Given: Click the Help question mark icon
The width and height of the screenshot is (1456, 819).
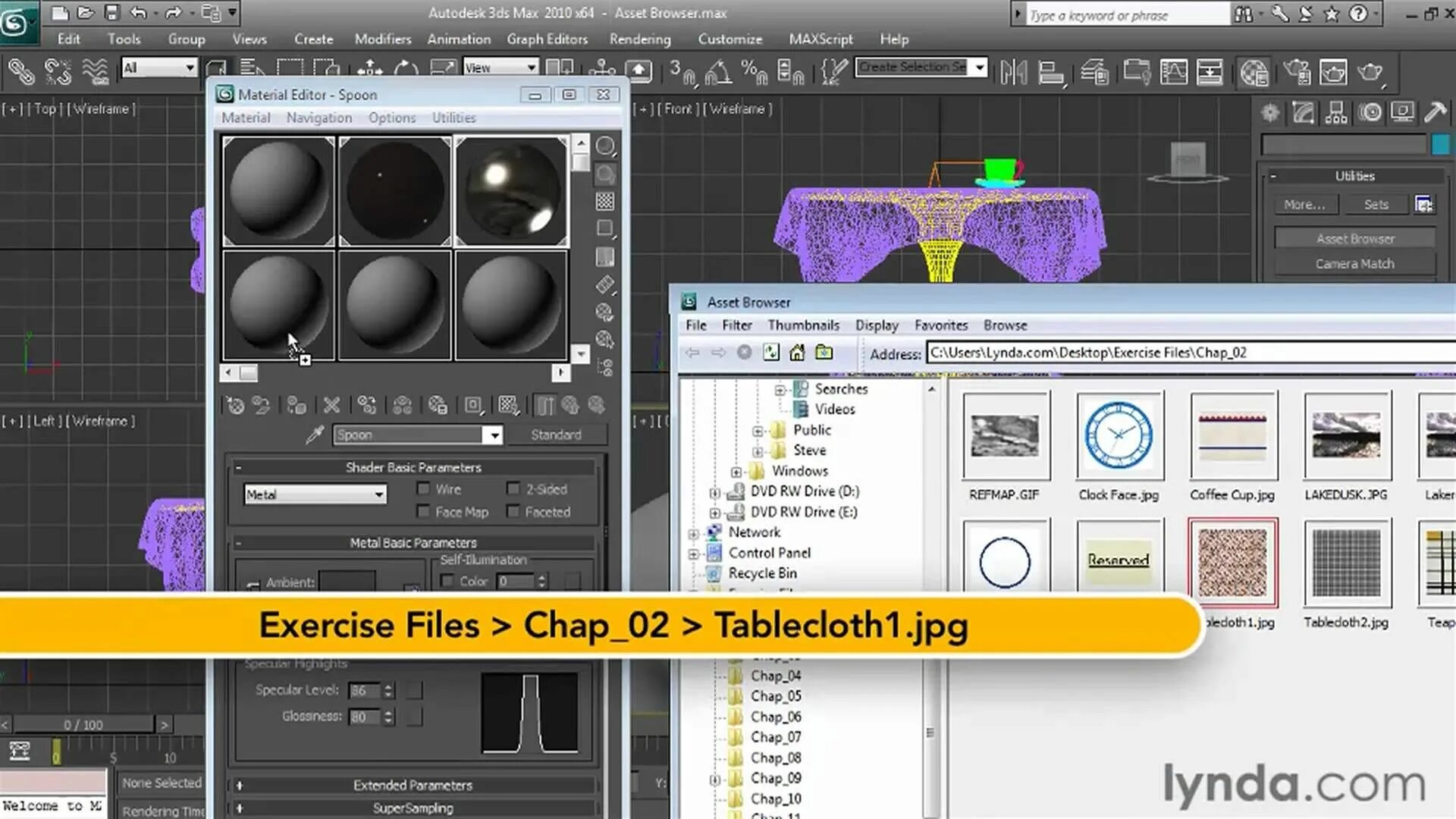Looking at the screenshot, I should click(1359, 13).
